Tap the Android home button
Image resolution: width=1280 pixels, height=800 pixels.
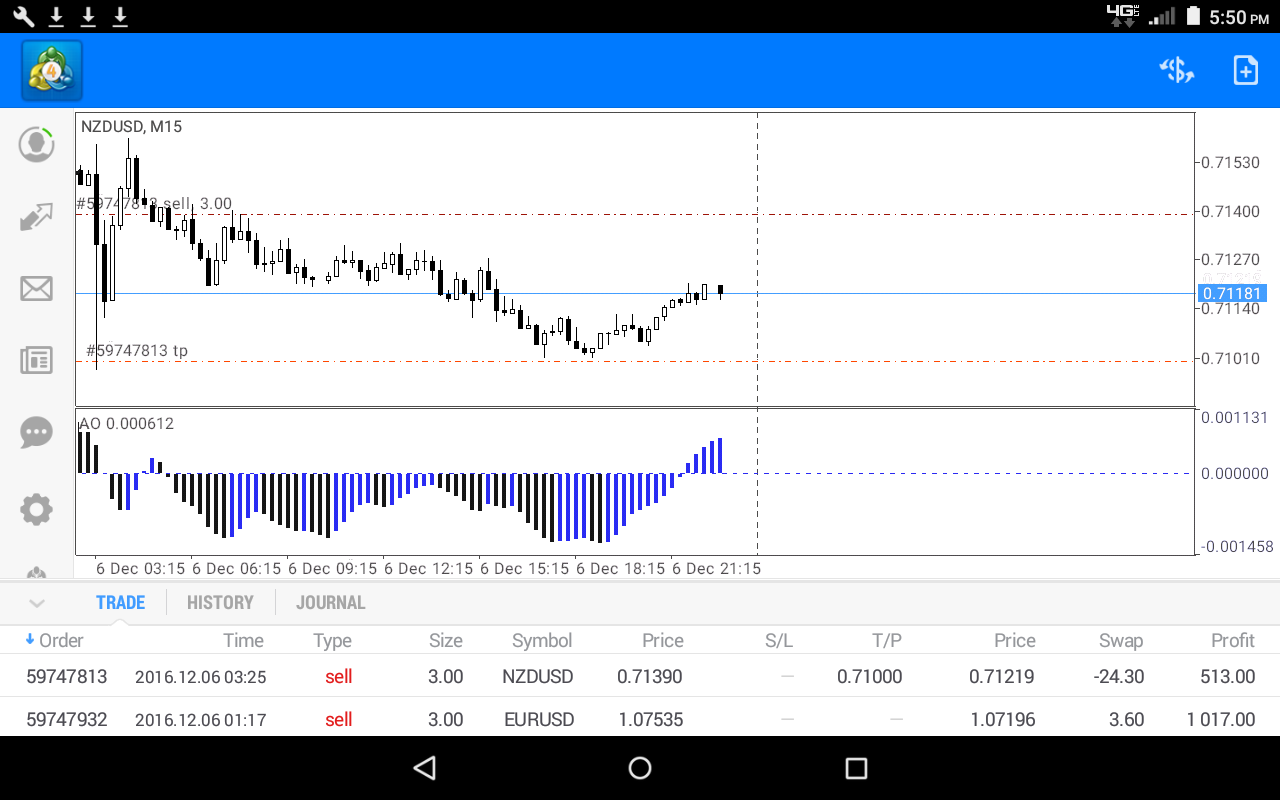click(640, 767)
